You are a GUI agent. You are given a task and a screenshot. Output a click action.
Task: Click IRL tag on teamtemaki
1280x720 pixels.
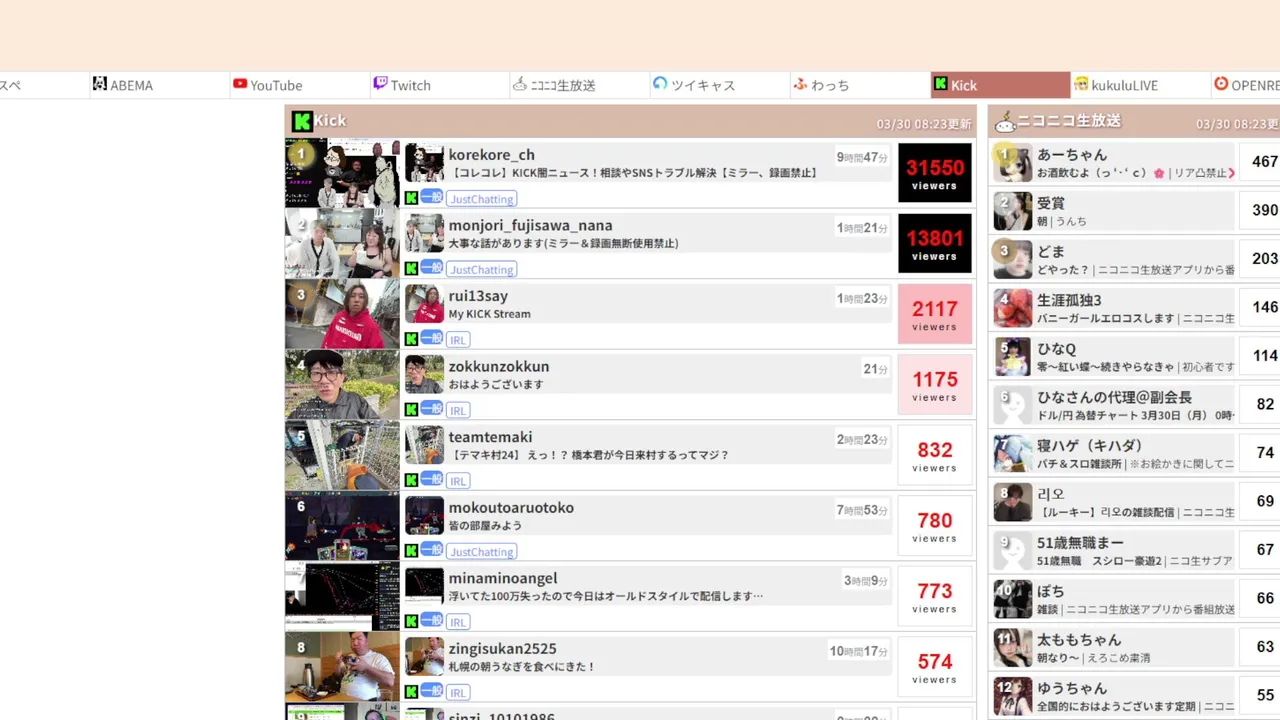pyautogui.click(x=458, y=481)
